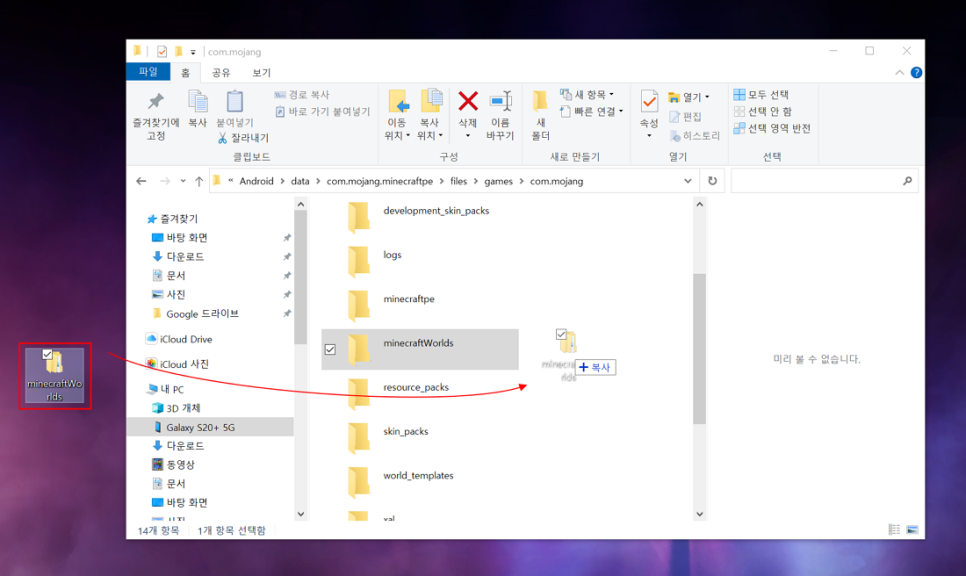
Task: Click the Forward navigation arrow
Action: tap(164, 181)
